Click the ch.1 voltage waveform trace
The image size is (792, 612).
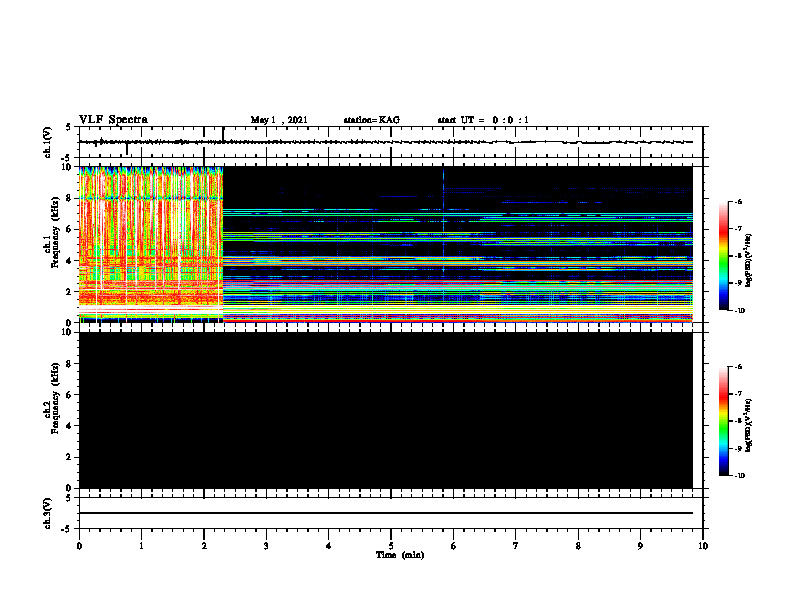click(386, 142)
